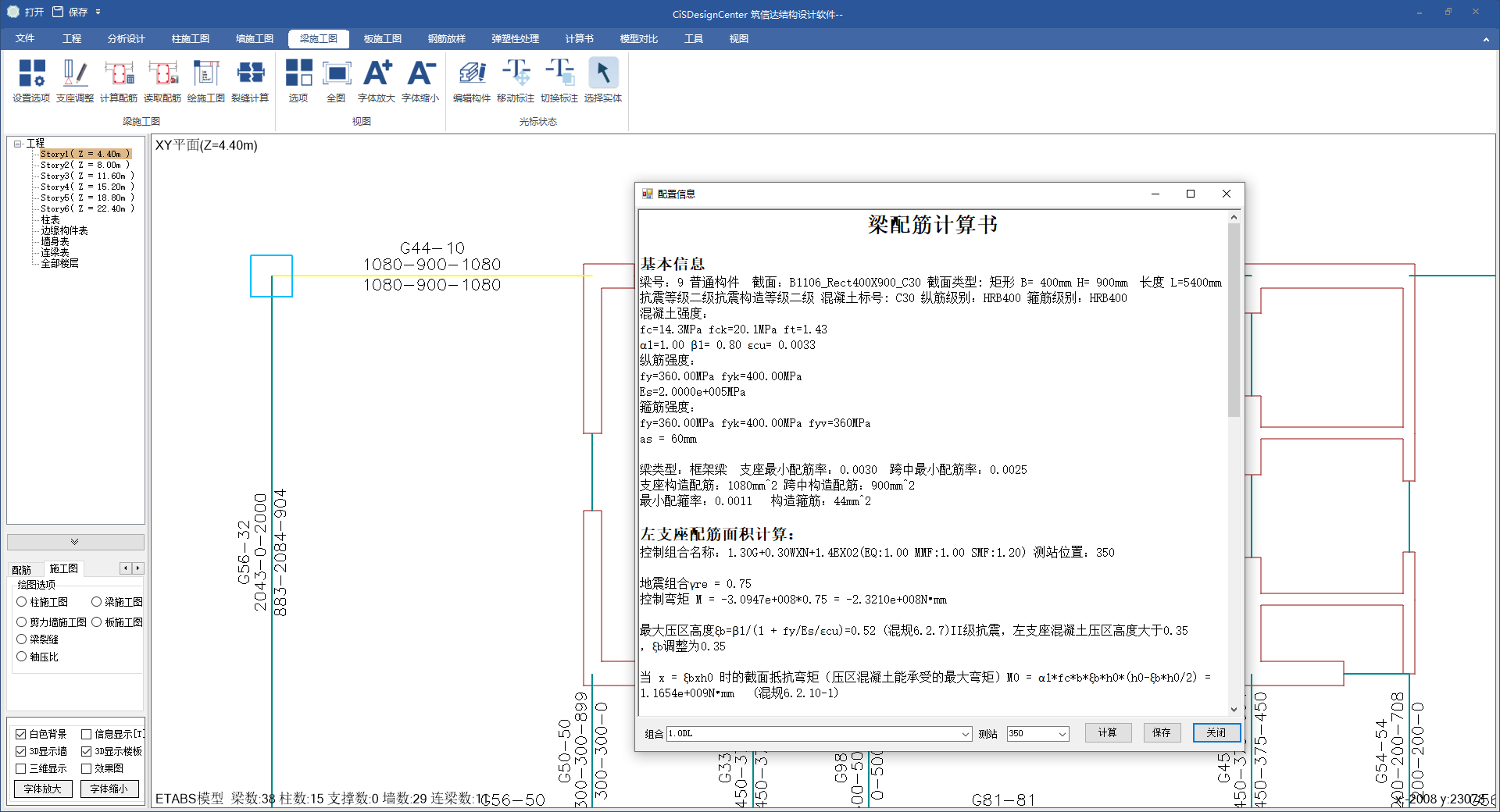The height and width of the screenshot is (812, 1500).
Task: Activate the 选择实体 select entity cursor
Action: 602,80
